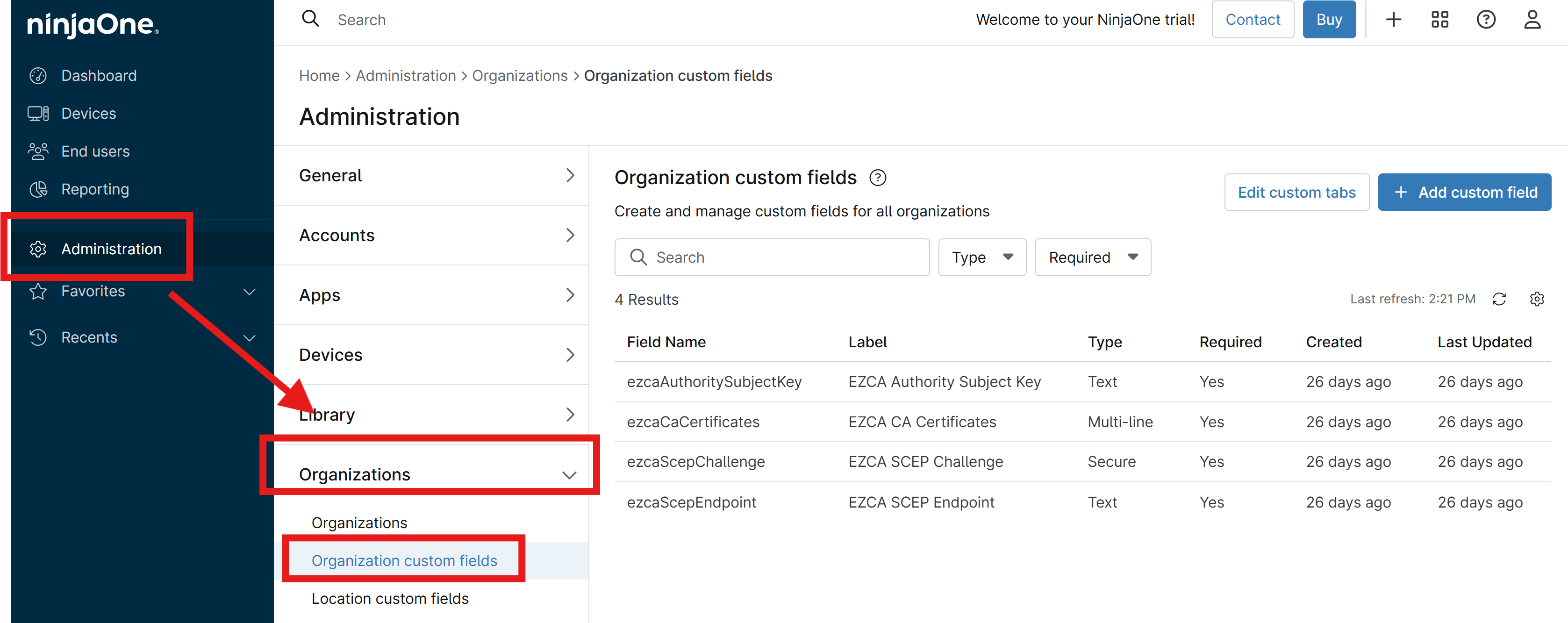
Task: Expand the Favorites chevron
Action: [250, 292]
